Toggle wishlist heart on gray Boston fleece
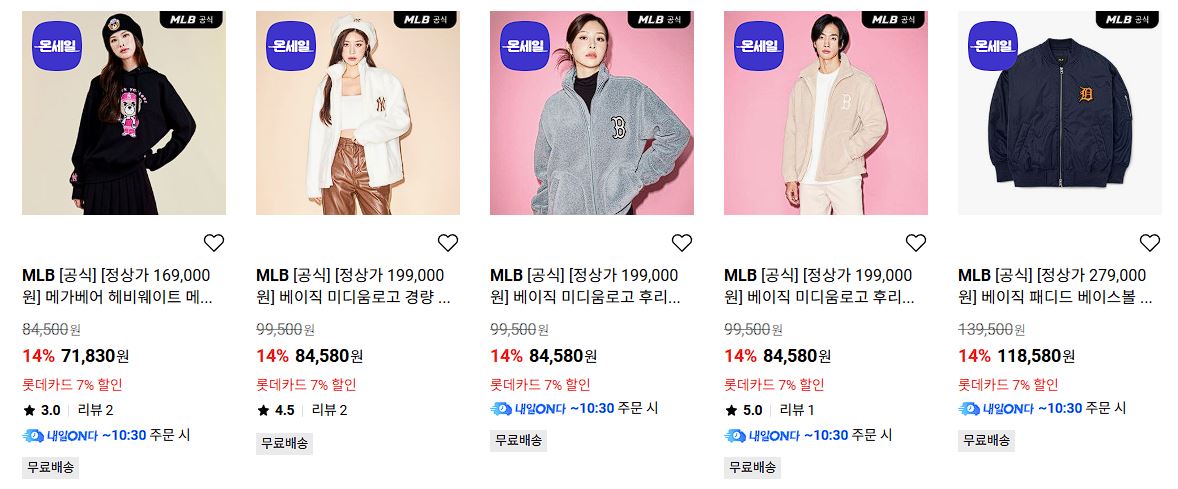The width and height of the screenshot is (1178, 489). point(681,243)
